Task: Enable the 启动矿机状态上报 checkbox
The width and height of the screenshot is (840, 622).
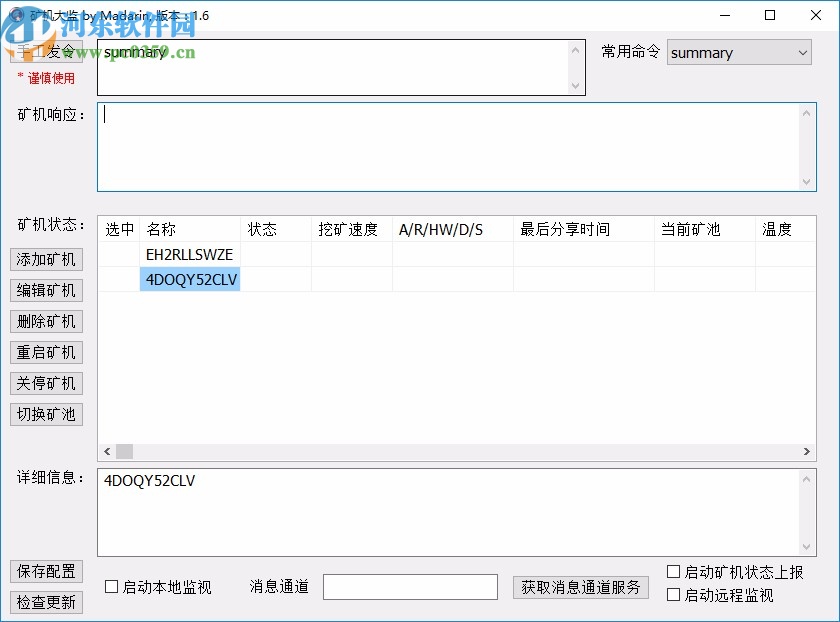Action: 674,571
